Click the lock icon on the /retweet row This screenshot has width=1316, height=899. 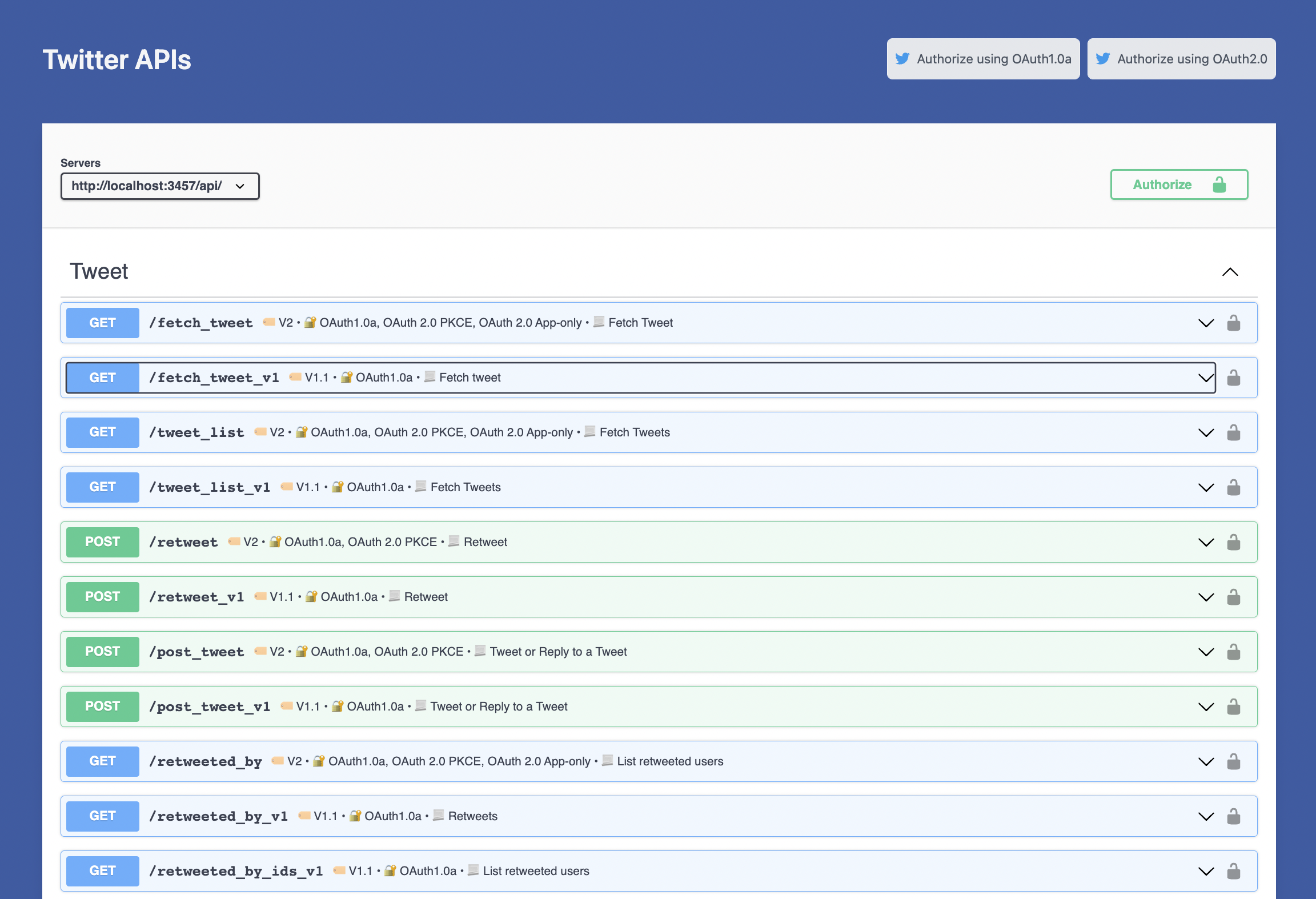pyautogui.click(x=1234, y=541)
